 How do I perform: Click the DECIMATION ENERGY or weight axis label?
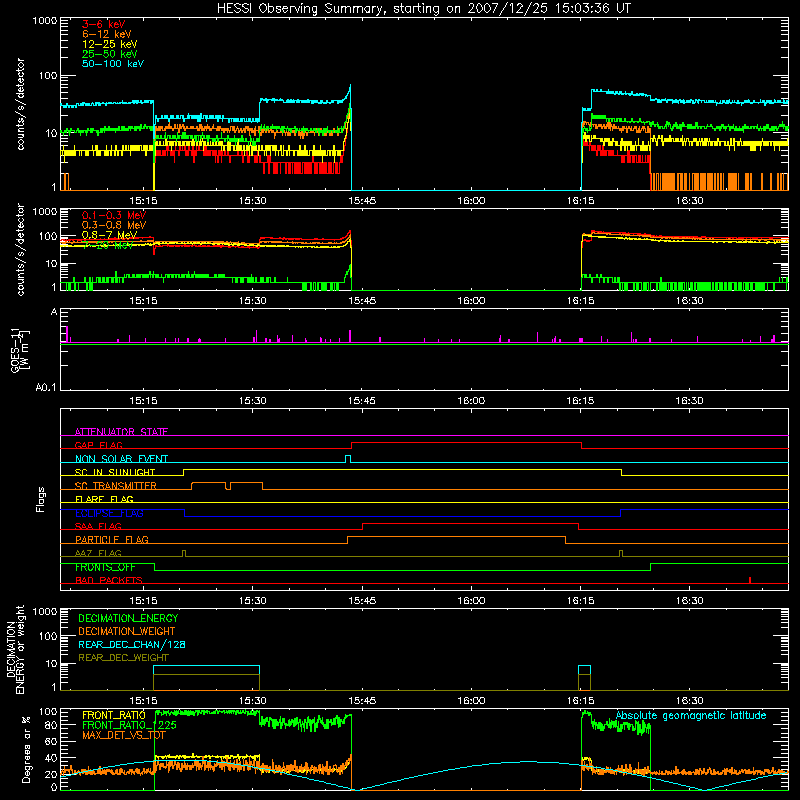[x=15, y=649]
